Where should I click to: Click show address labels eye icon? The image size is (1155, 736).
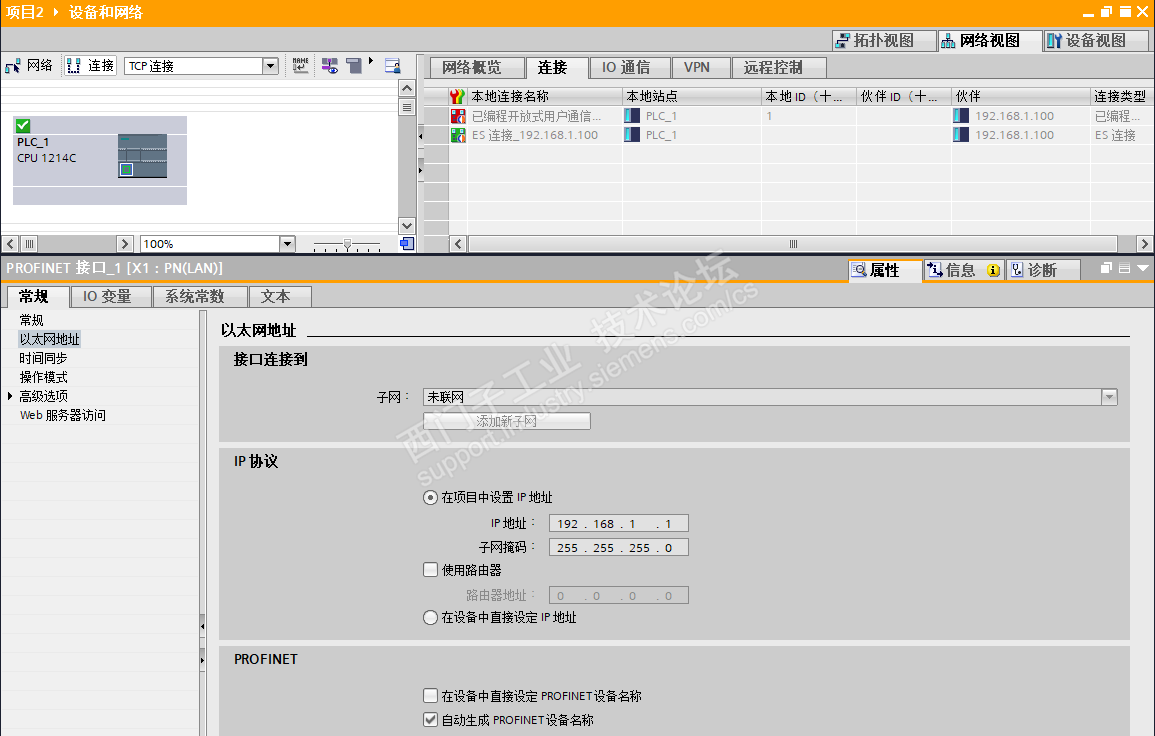click(x=329, y=66)
